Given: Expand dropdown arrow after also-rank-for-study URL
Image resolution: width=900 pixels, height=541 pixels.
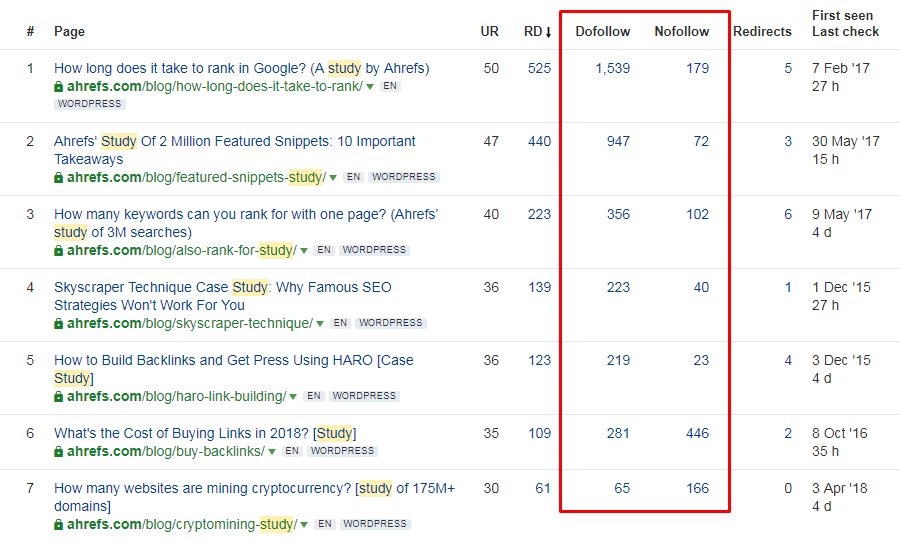Looking at the screenshot, I should (304, 251).
